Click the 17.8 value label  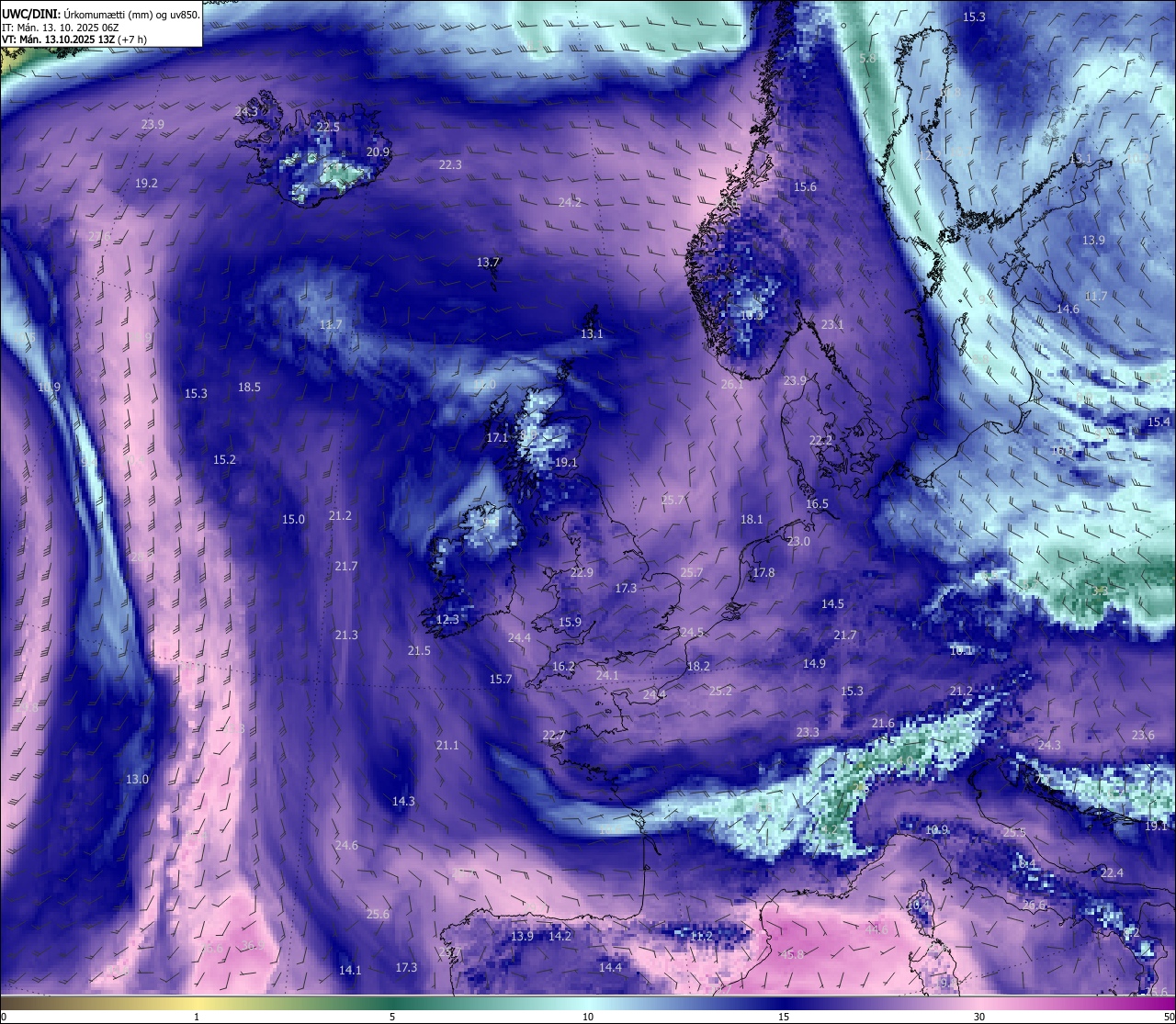pos(763,572)
